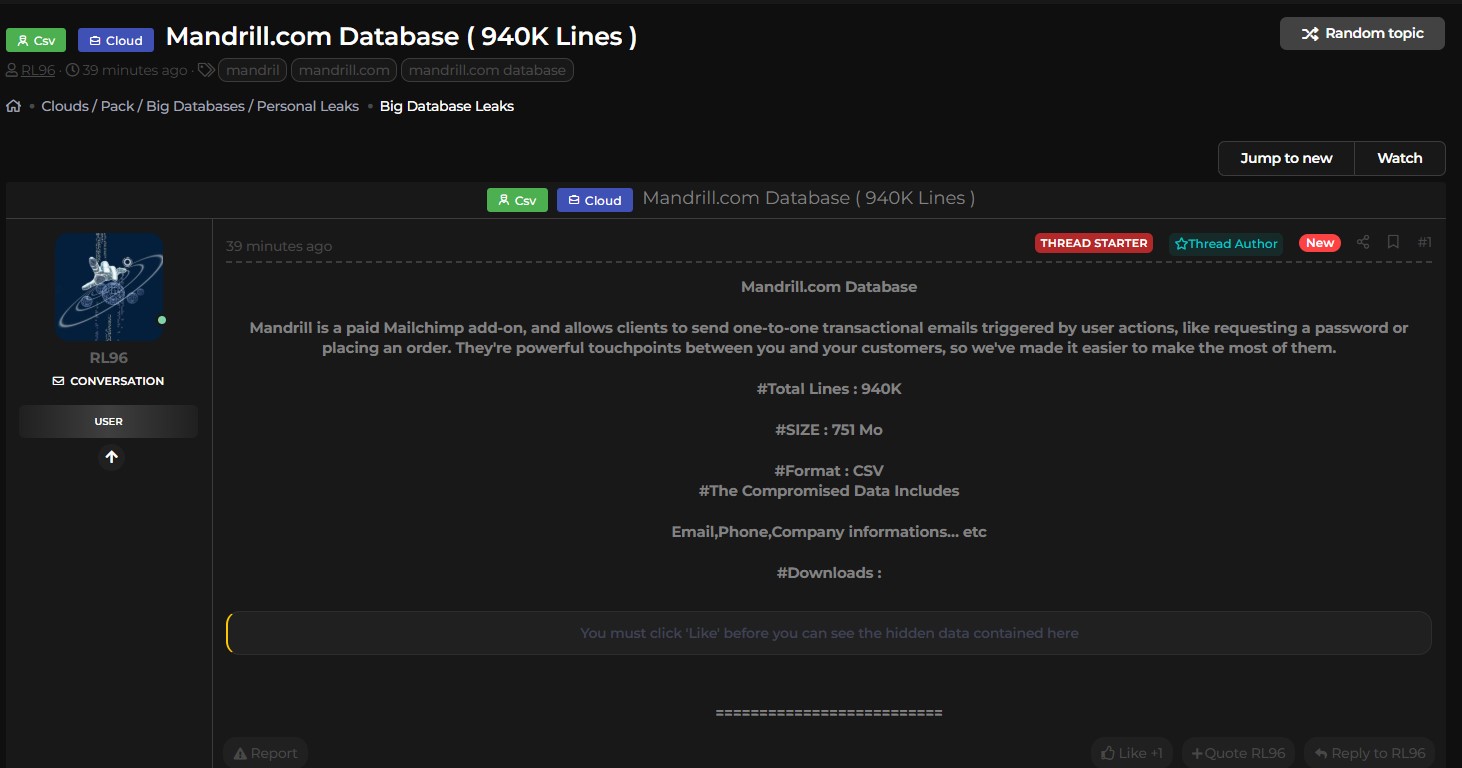The height and width of the screenshot is (768, 1462).
Task: Click the Thread Author star badge
Action: click(x=1226, y=244)
